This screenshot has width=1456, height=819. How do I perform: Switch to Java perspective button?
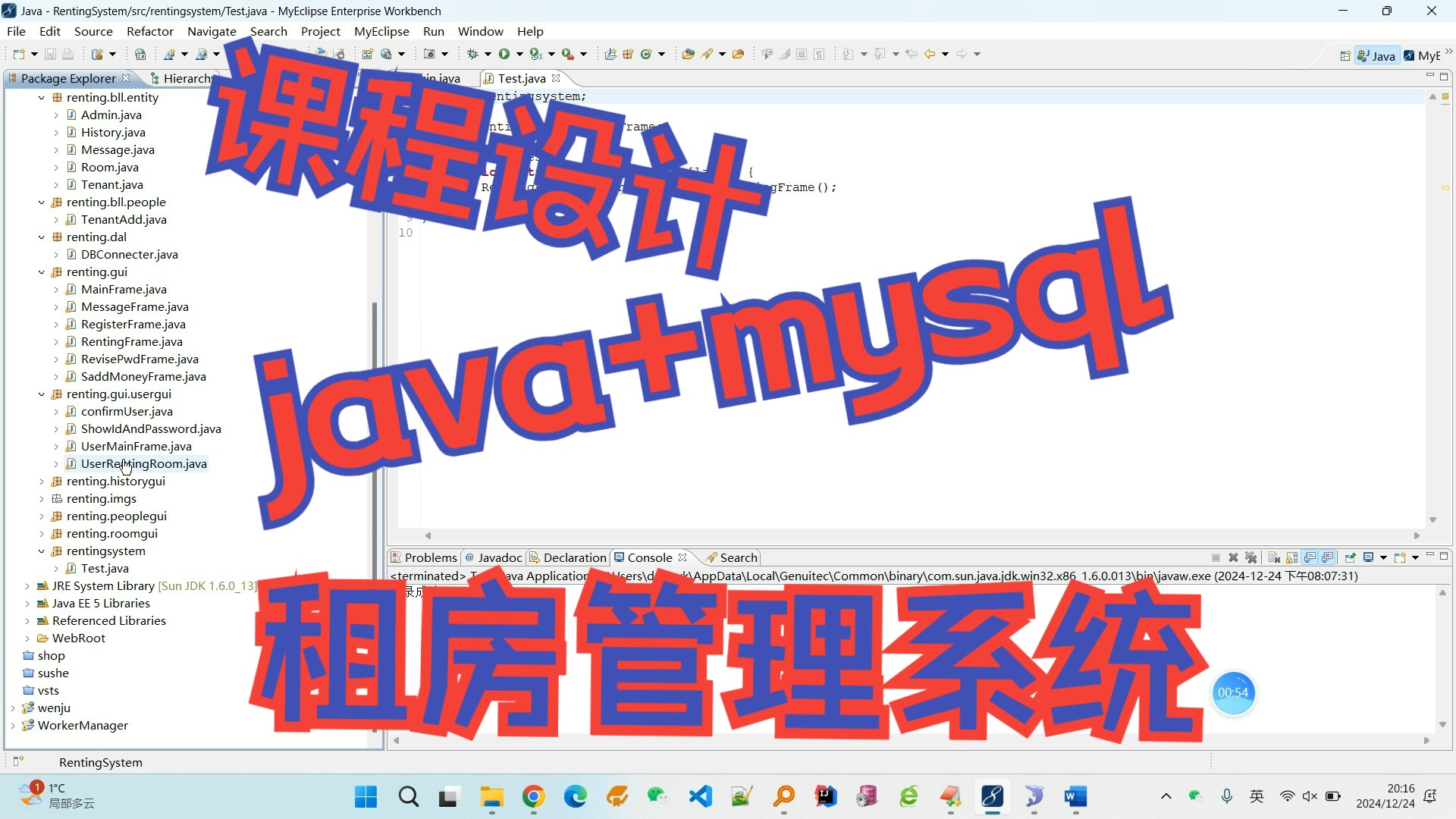(1376, 55)
